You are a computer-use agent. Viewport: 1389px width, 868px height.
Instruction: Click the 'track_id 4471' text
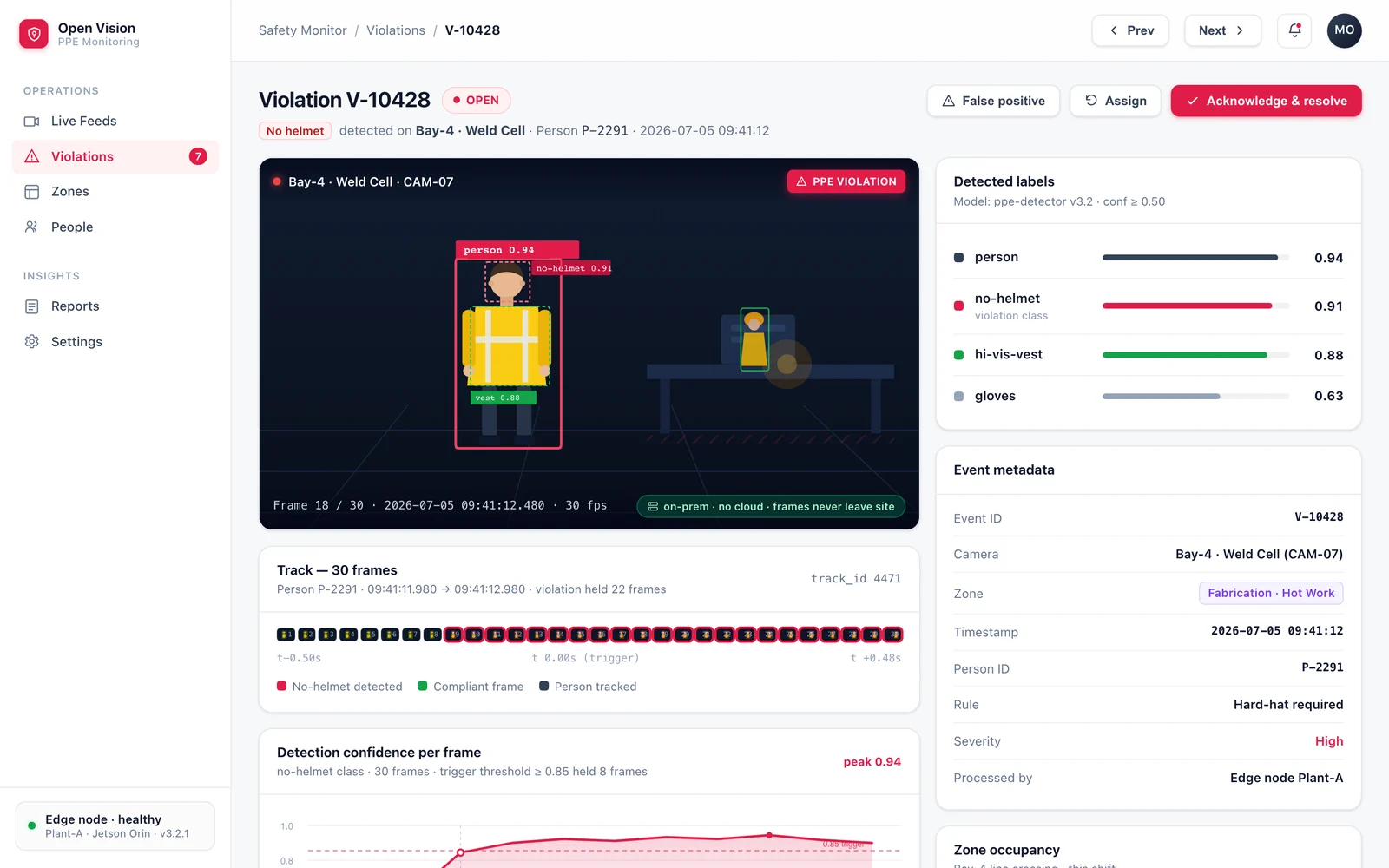pos(856,578)
